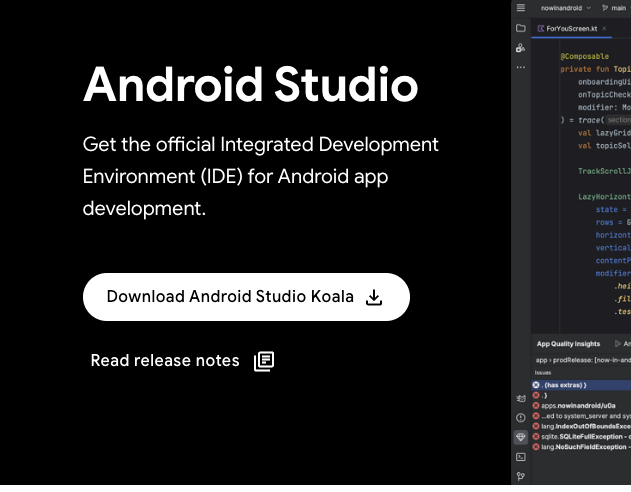The image size is (631, 492).
Task: Open Read release notes link
Action: tap(182, 360)
